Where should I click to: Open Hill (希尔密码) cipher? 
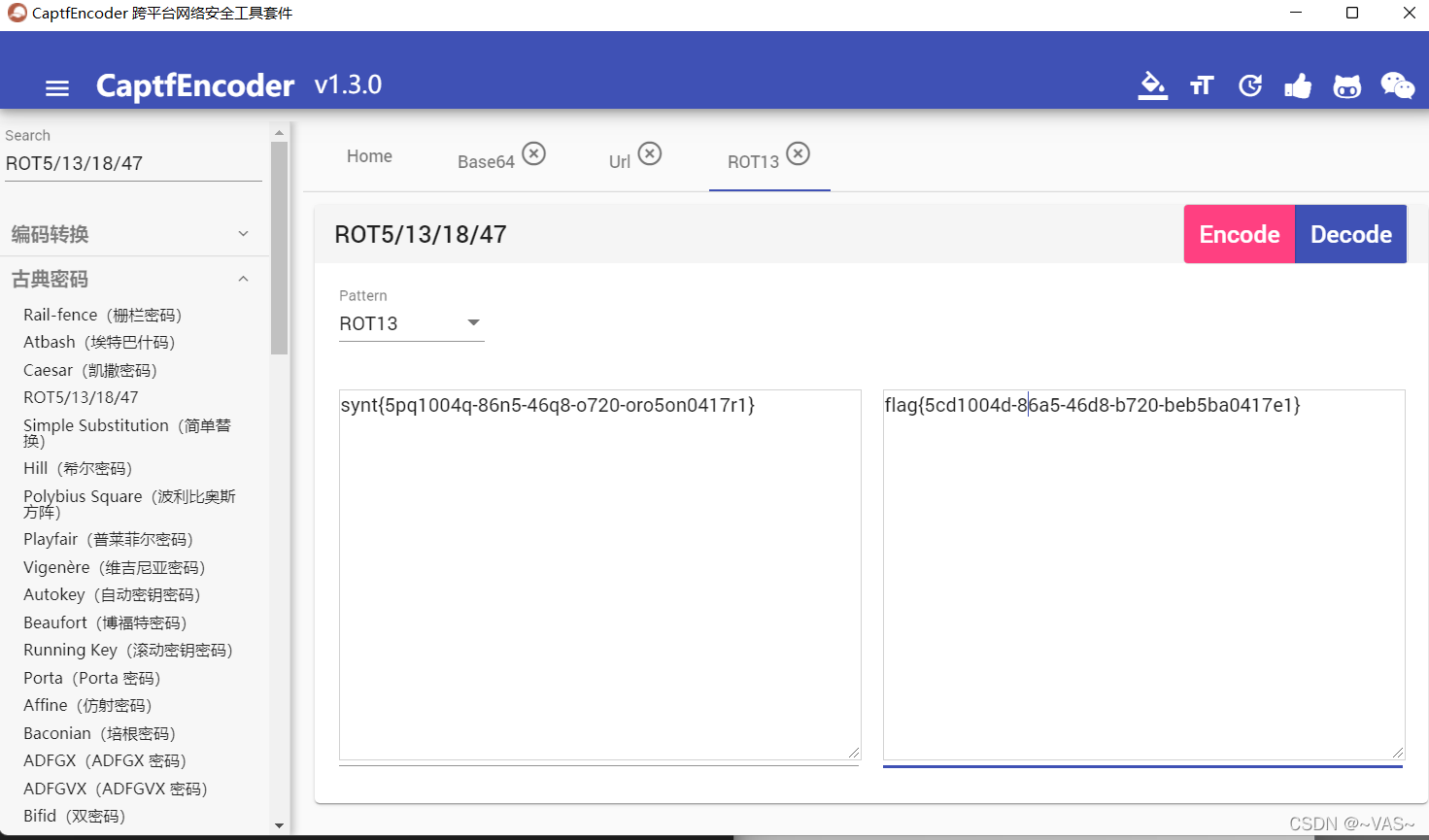[78, 468]
